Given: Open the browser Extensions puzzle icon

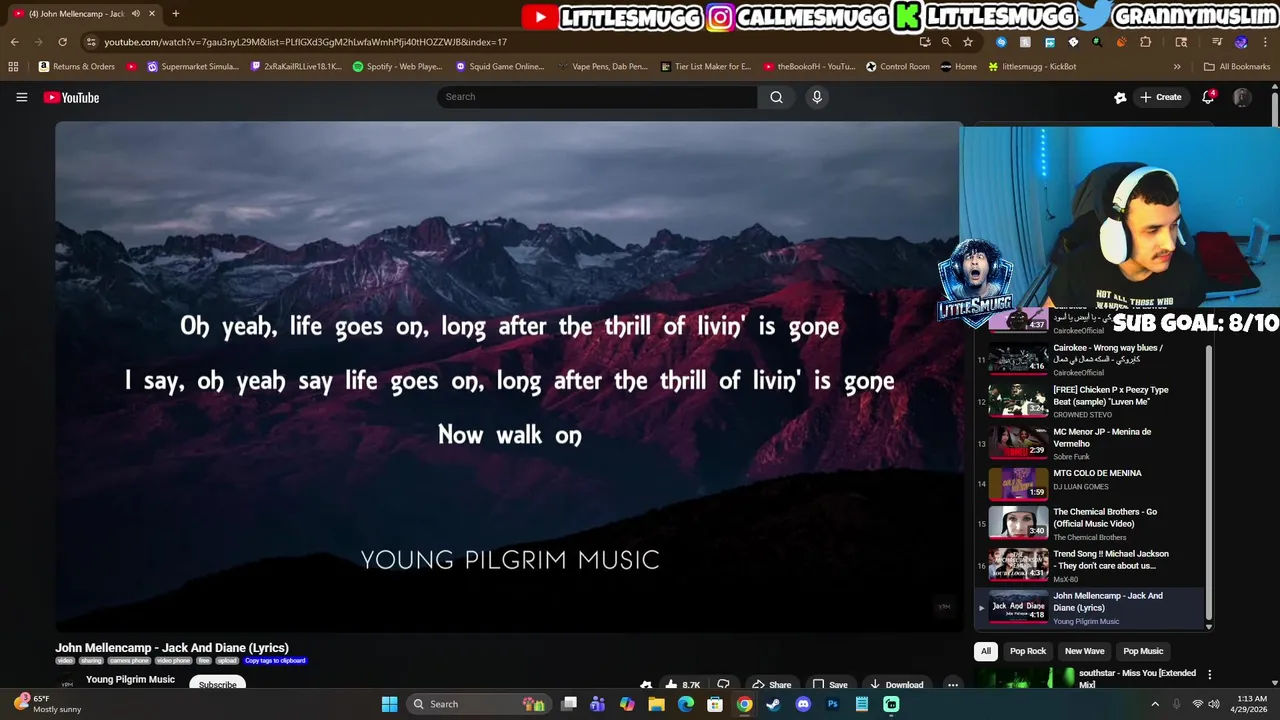Looking at the screenshot, I should [1146, 42].
